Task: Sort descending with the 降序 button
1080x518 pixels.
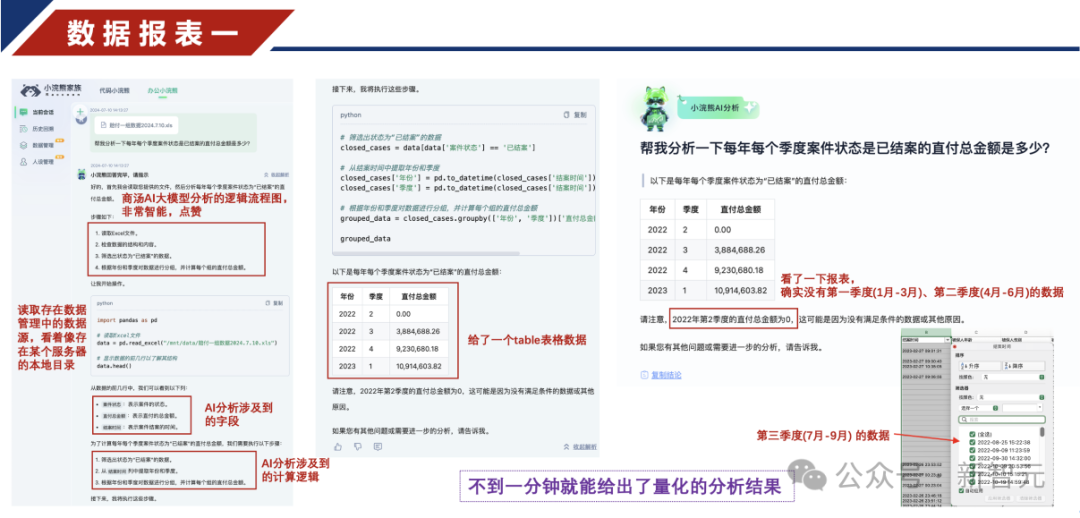Action: coord(1024,366)
